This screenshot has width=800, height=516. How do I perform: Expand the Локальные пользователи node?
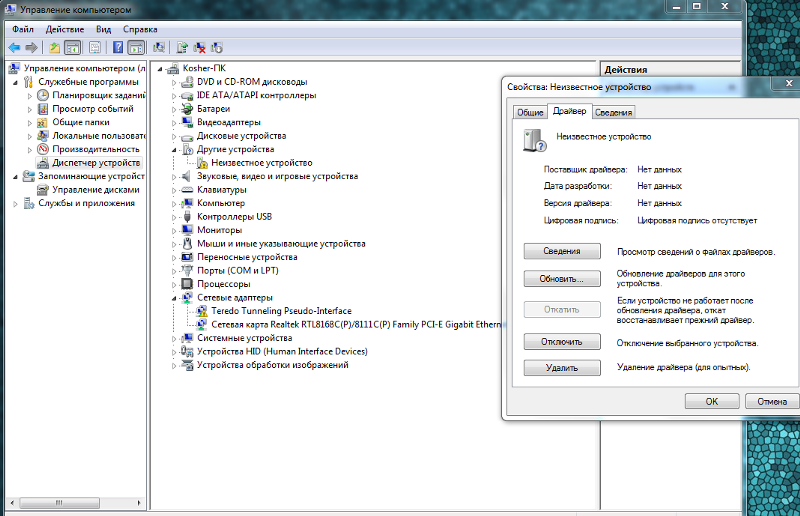(30, 136)
